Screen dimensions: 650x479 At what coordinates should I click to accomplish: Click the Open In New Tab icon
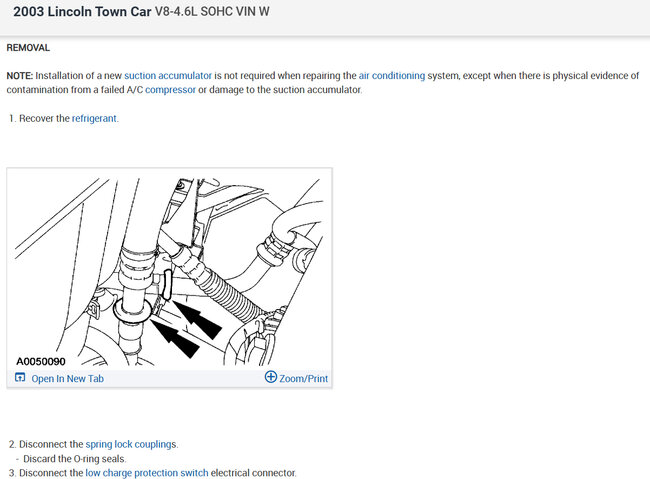click(x=20, y=377)
